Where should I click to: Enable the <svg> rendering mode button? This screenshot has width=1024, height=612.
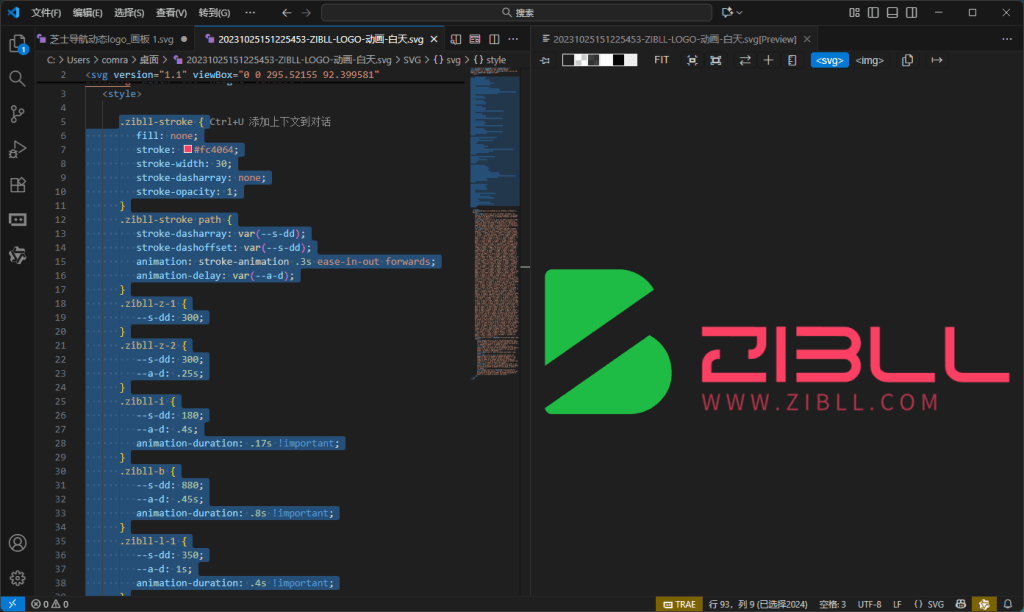pyautogui.click(x=830, y=60)
